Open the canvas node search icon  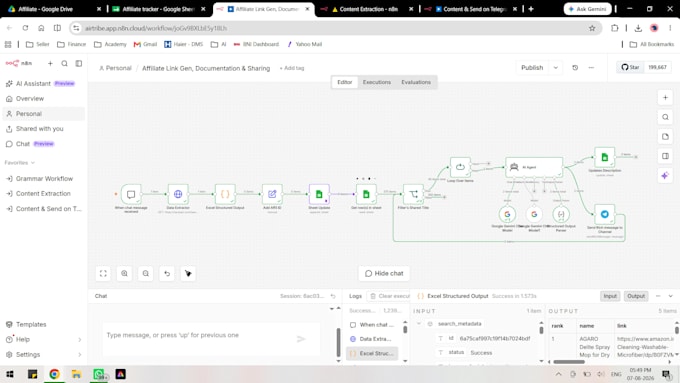tap(665, 117)
